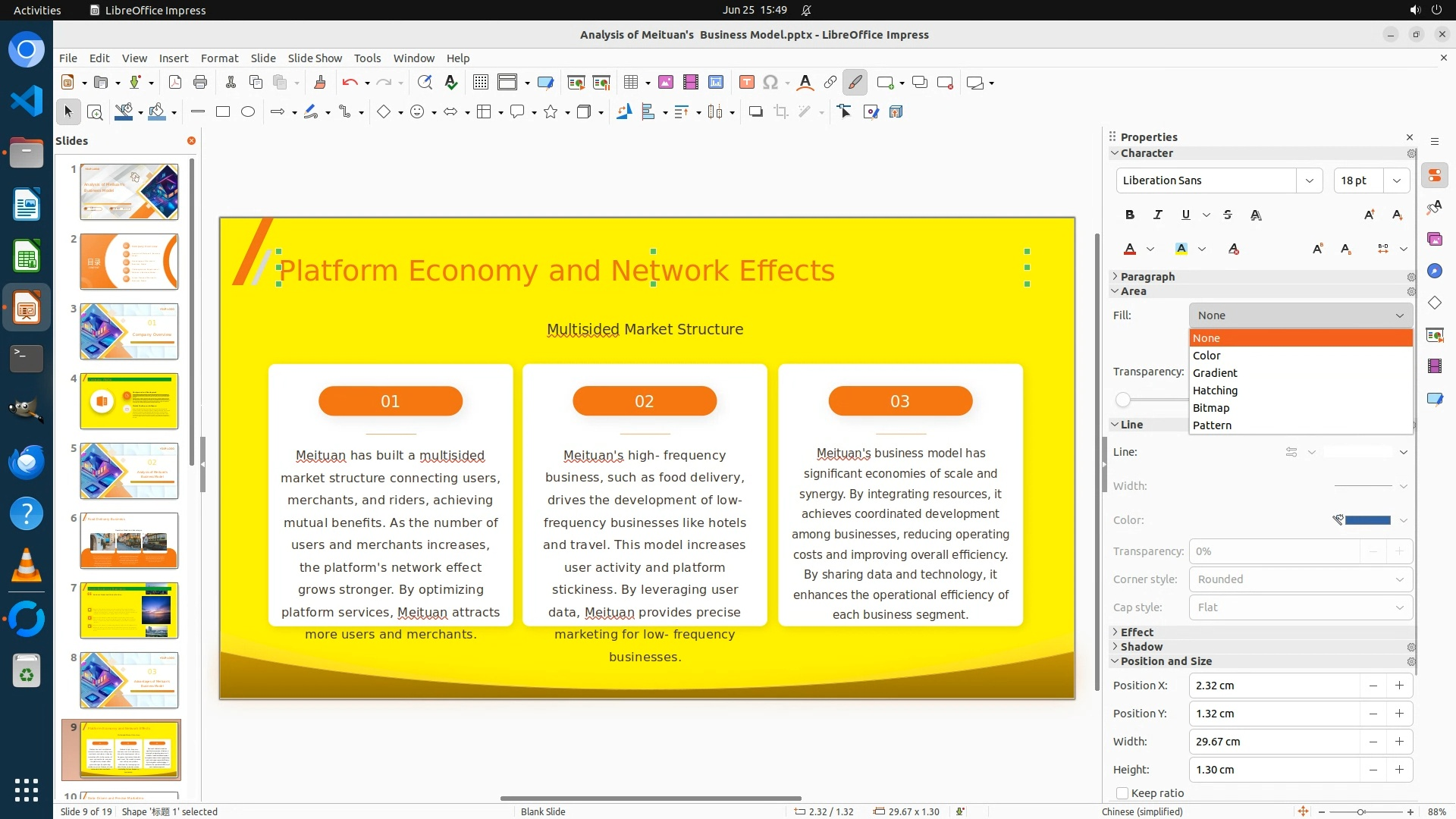
Task: Click the Shadow toggle toolbar icon
Action: click(755, 112)
